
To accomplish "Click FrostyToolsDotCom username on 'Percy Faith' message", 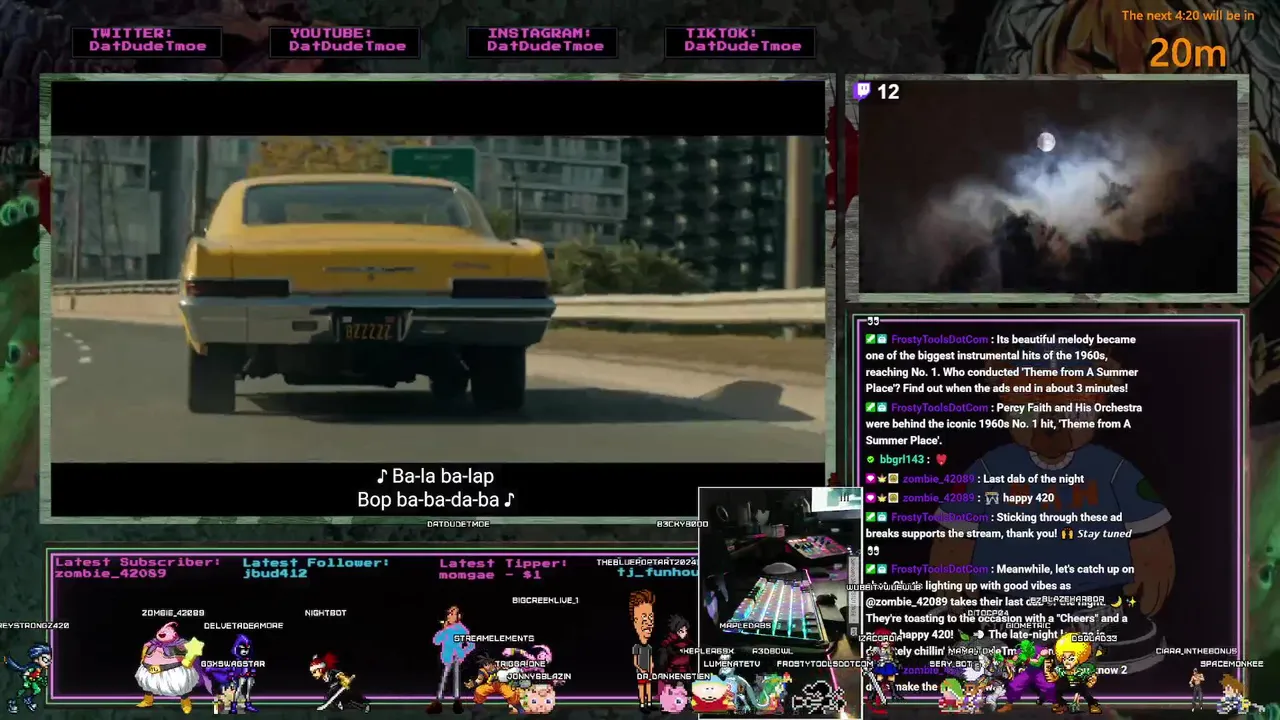I will [x=939, y=408].
